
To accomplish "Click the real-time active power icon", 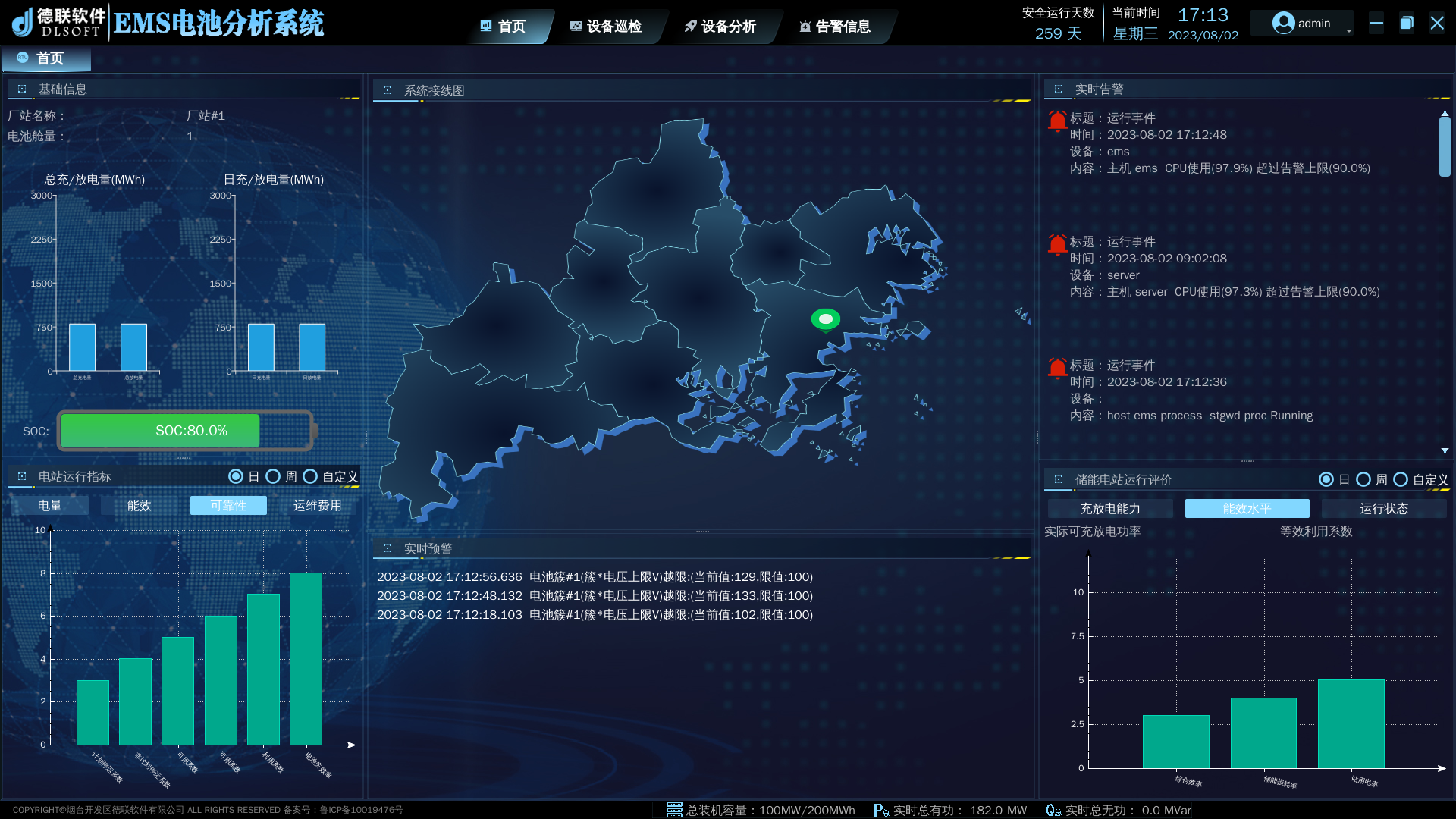I will [x=880, y=810].
